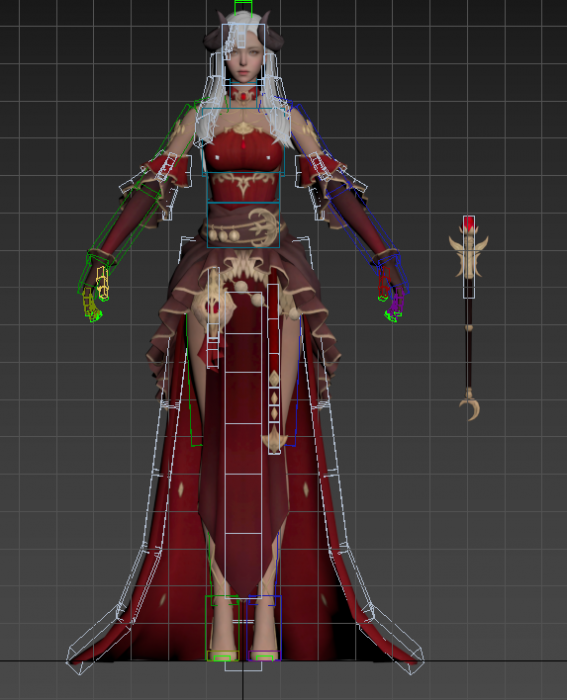Select the staff weapon's winged head ornament
Screen dimensions: 567x700
468,255
